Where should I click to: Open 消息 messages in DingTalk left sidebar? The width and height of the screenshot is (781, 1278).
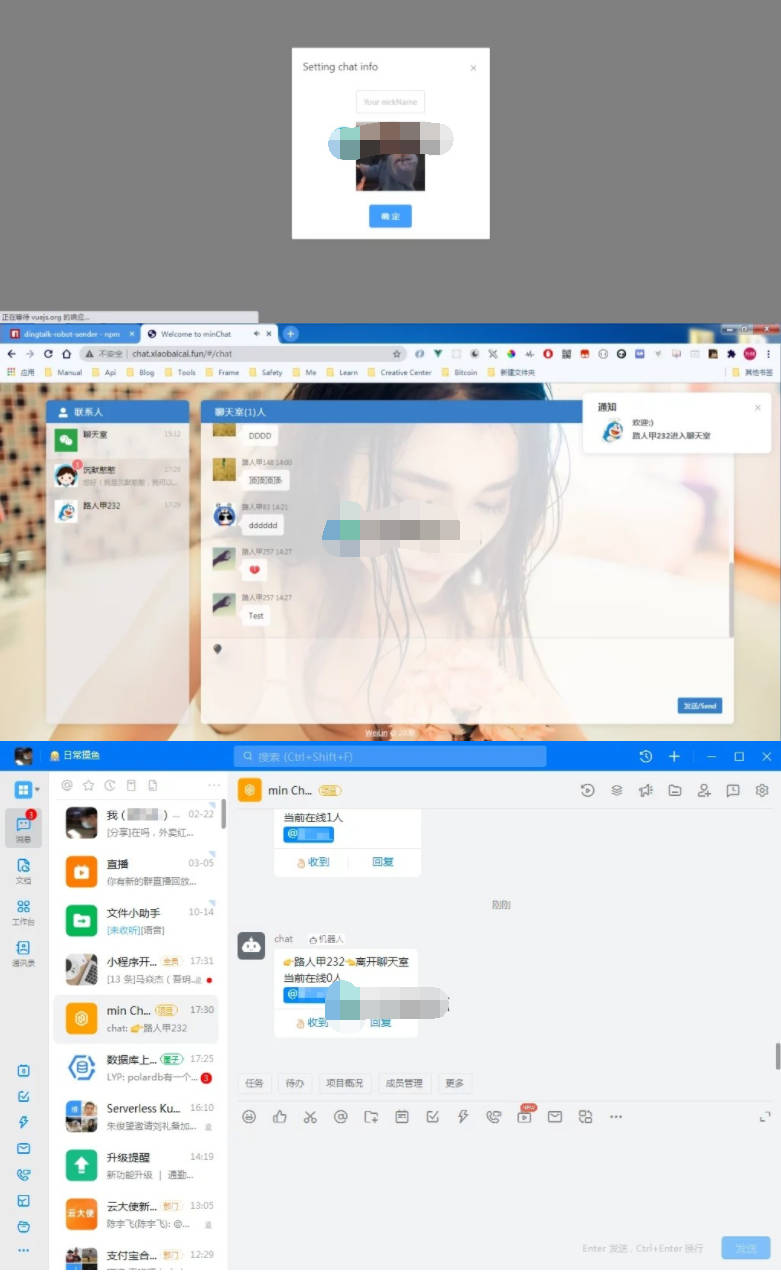tap(23, 829)
